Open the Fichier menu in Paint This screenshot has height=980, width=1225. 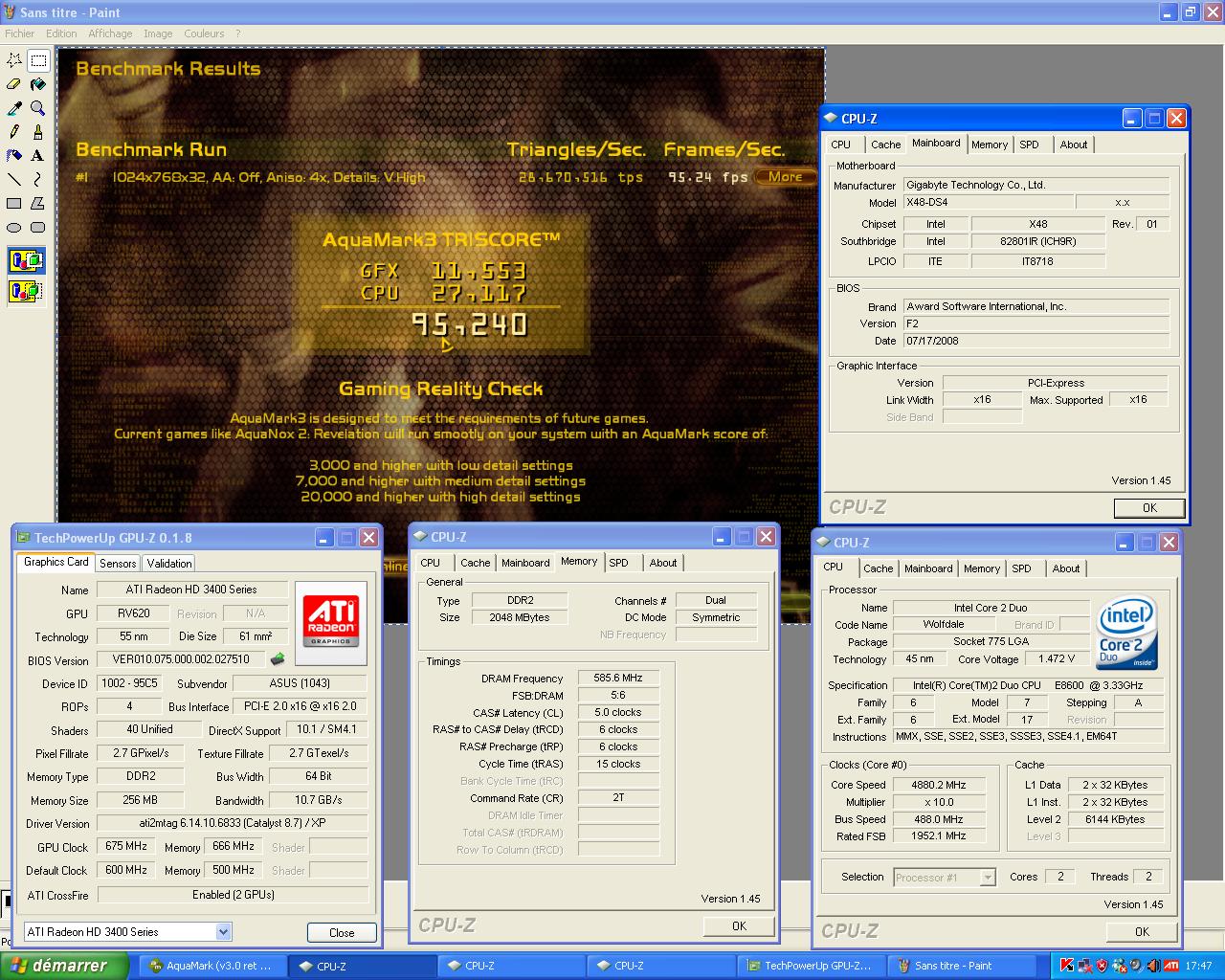click(19, 33)
